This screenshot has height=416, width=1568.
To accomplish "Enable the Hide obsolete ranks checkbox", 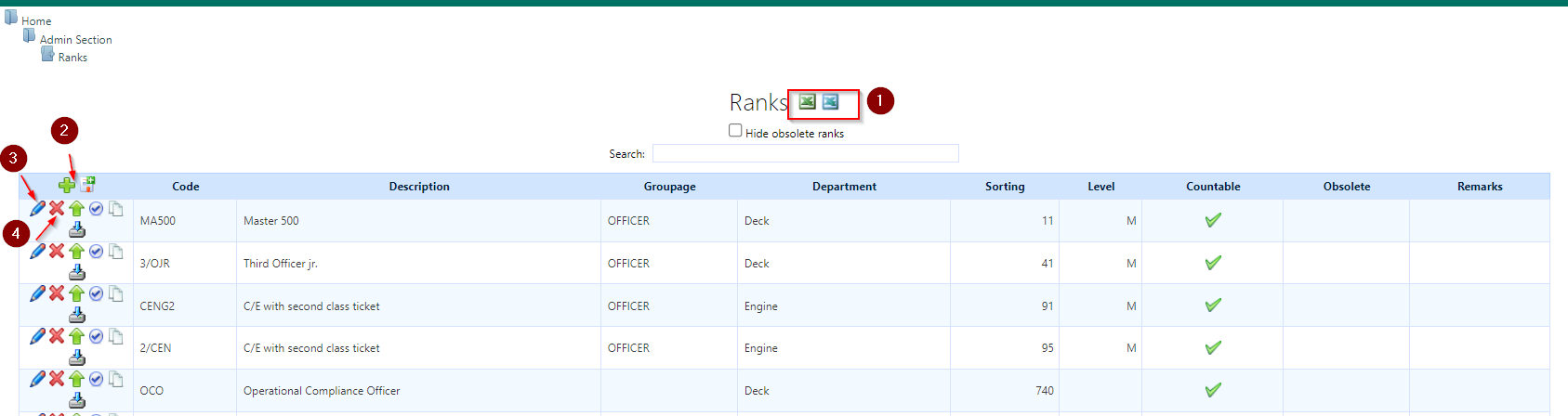I will pyautogui.click(x=735, y=131).
